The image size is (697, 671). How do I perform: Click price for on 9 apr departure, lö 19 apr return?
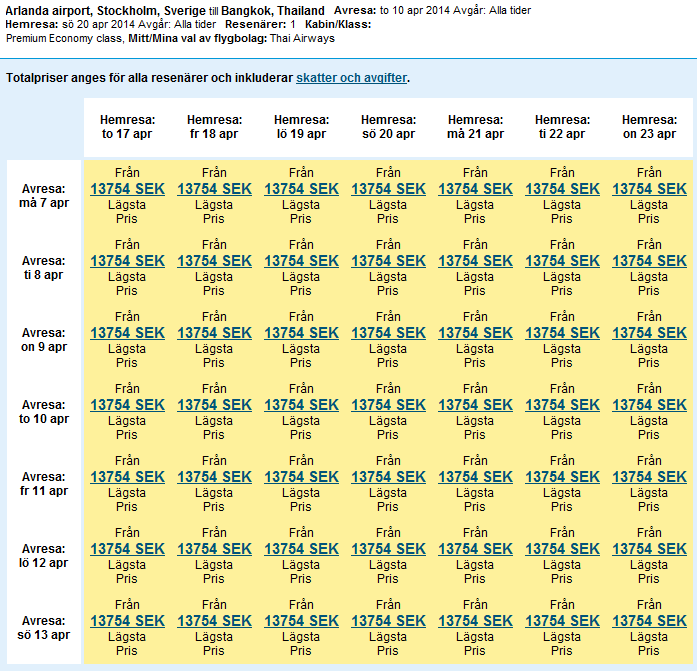301,333
